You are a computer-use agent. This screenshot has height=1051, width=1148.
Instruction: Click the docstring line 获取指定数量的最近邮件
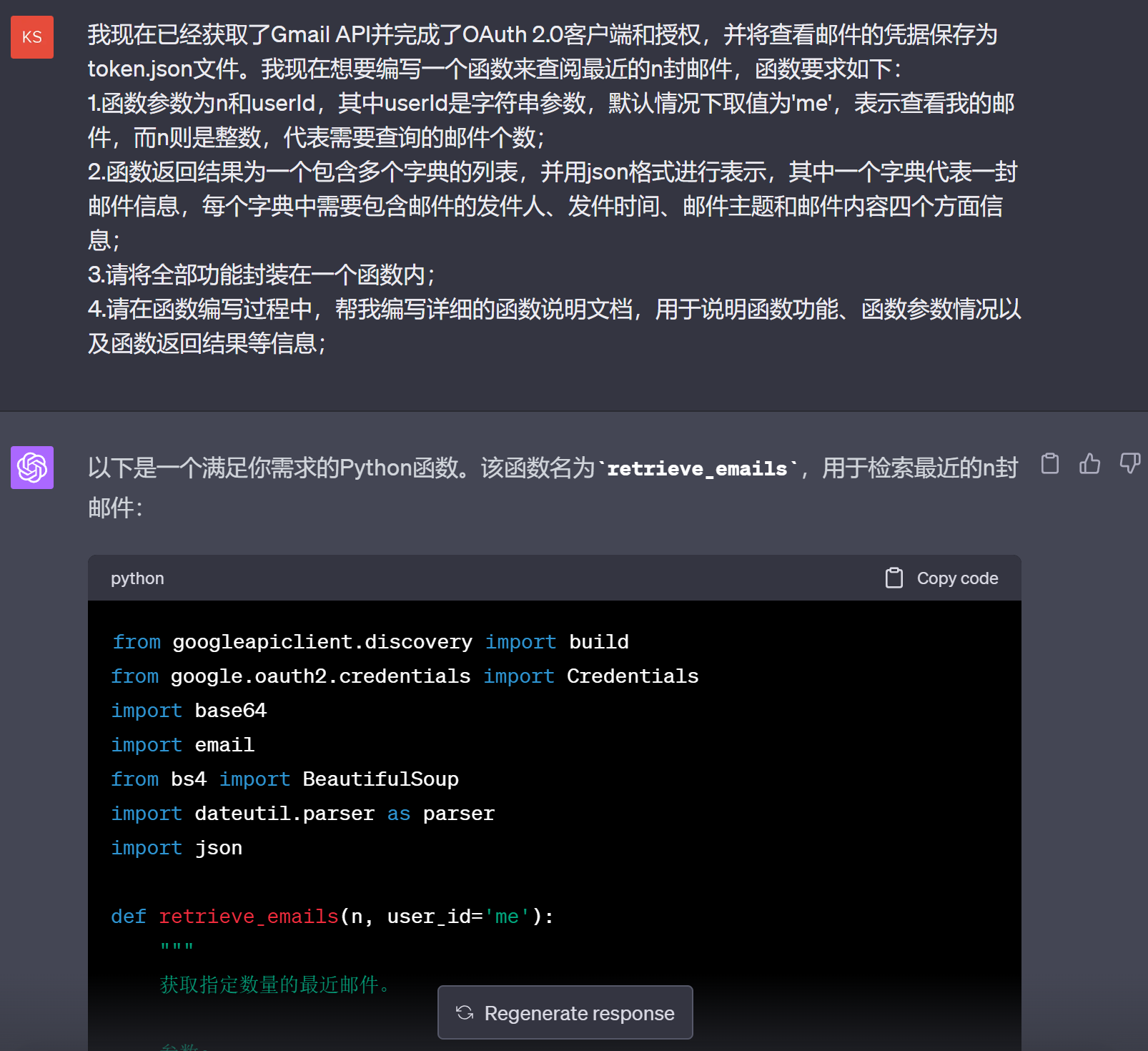click(x=277, y=985)
